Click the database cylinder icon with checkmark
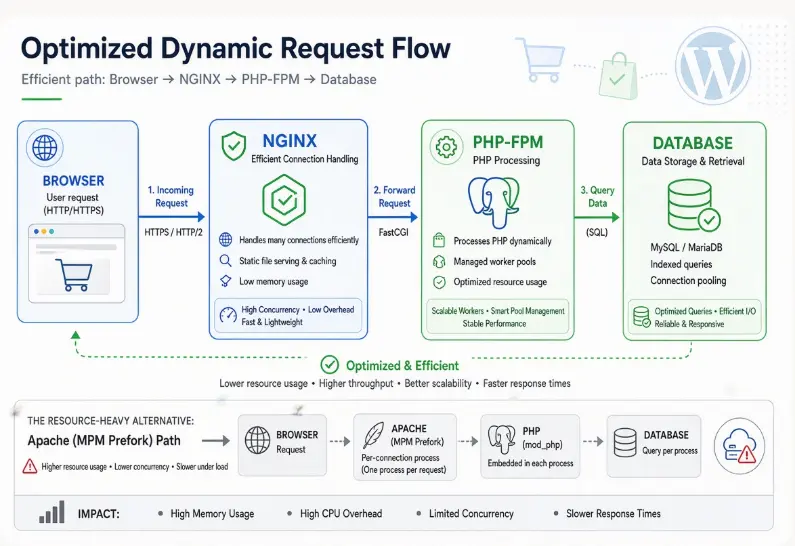Screen dimensions: 795x546 point(694,205)
